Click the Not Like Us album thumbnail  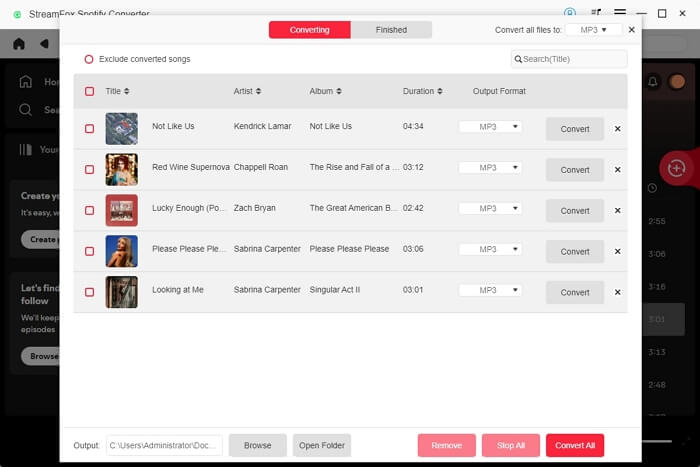pyautogui.click(x=121, y=129)
